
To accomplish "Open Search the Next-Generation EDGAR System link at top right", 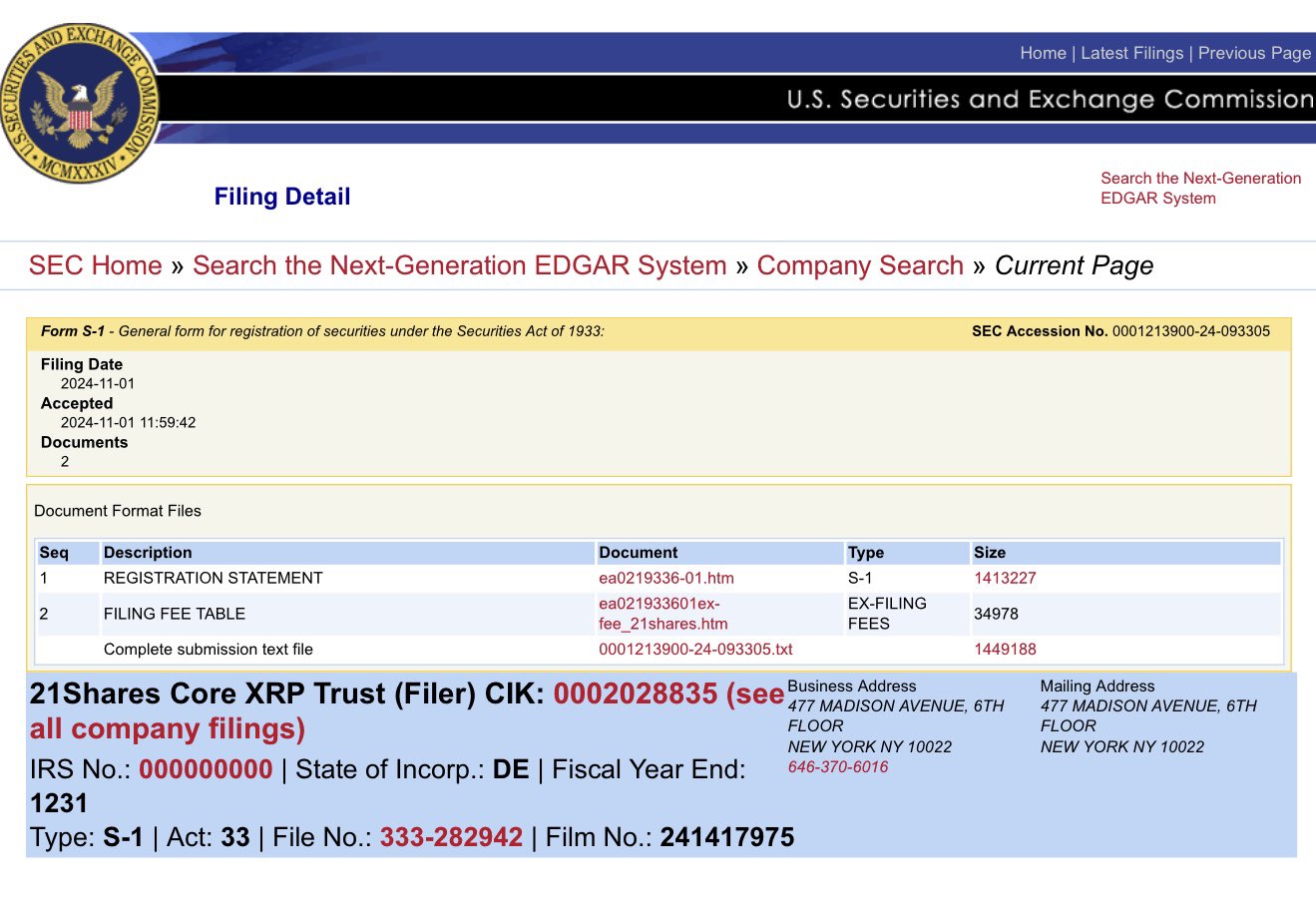I will pos(1200,188).
